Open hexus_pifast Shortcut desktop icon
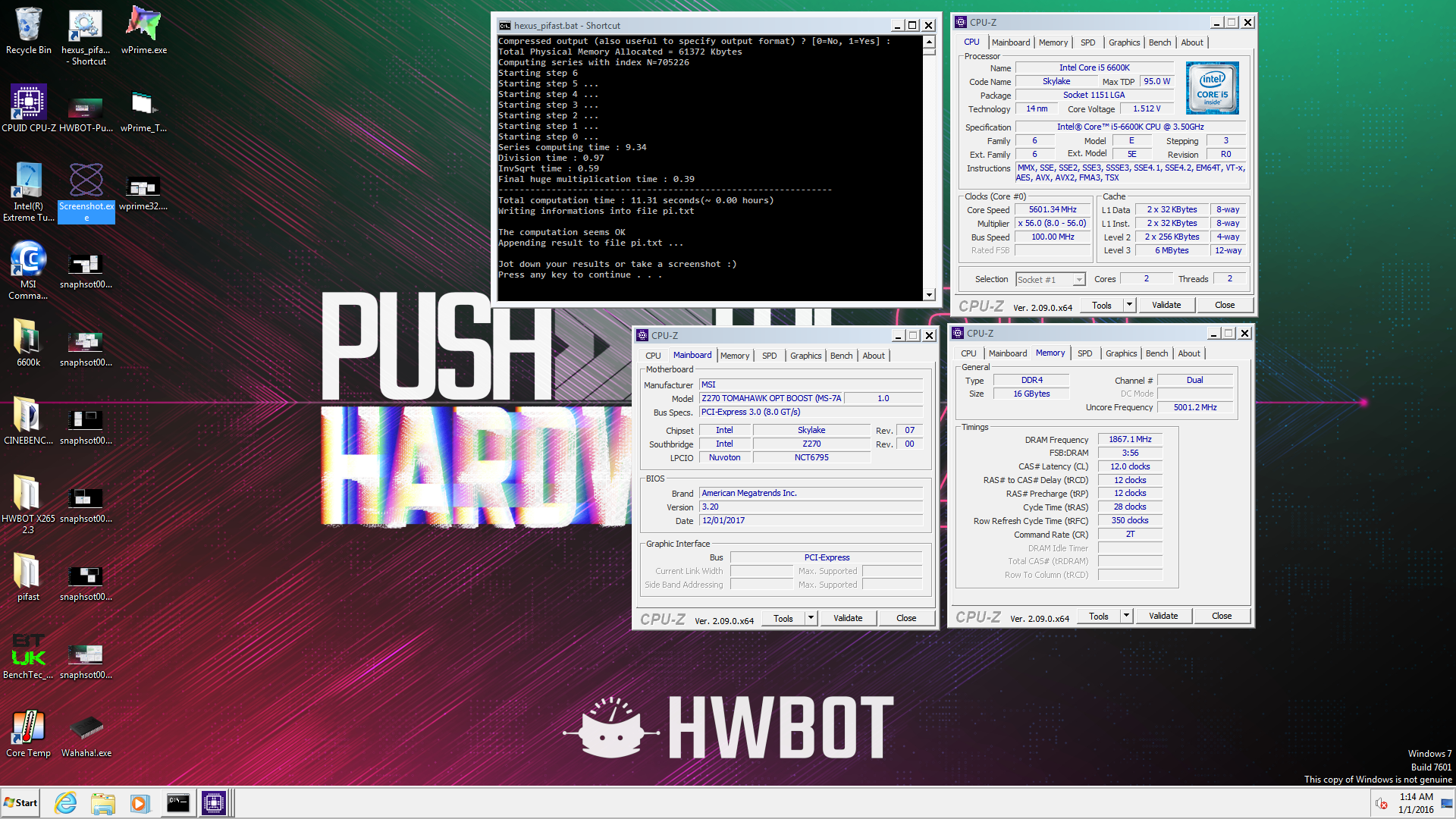This screenshot has width=1456, height=819. tap(86, 36)
